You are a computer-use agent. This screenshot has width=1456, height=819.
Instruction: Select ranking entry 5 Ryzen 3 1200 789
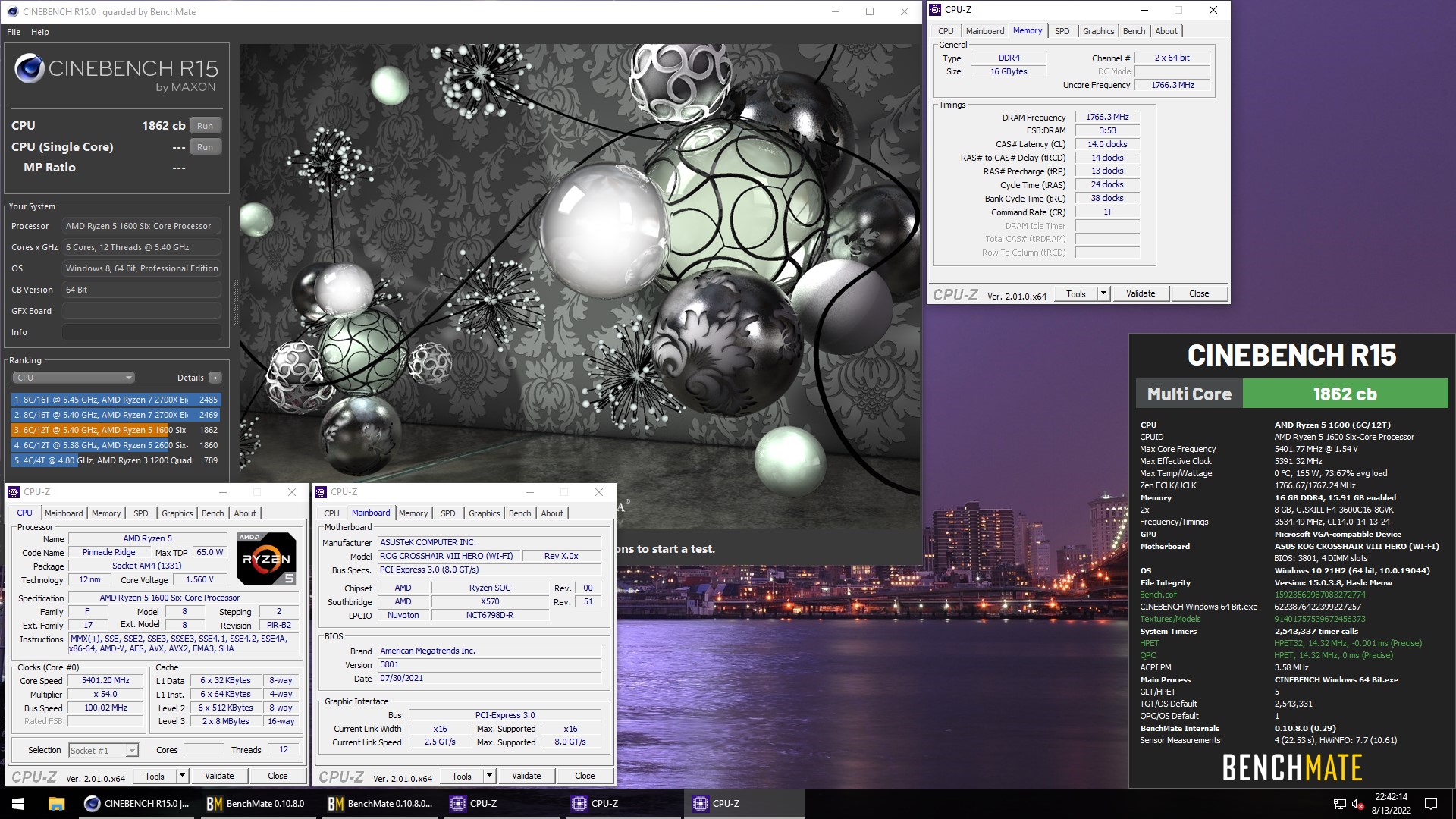(116, 460)
